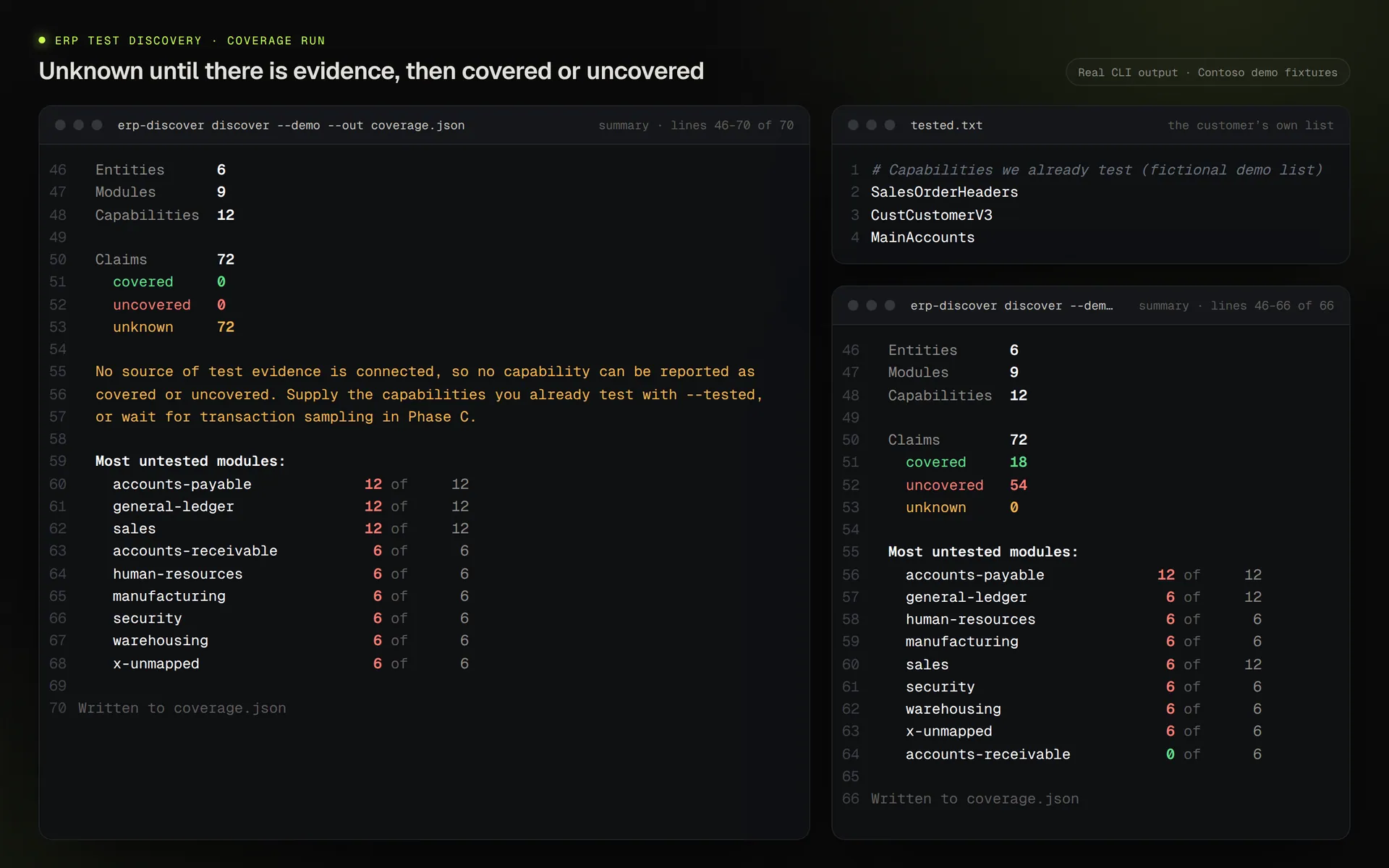Image resolution: width=1389 pixels, height=868 pixels.
Task: Click the sales row showing 6 of 12
Action: (x=1083, y=664)
